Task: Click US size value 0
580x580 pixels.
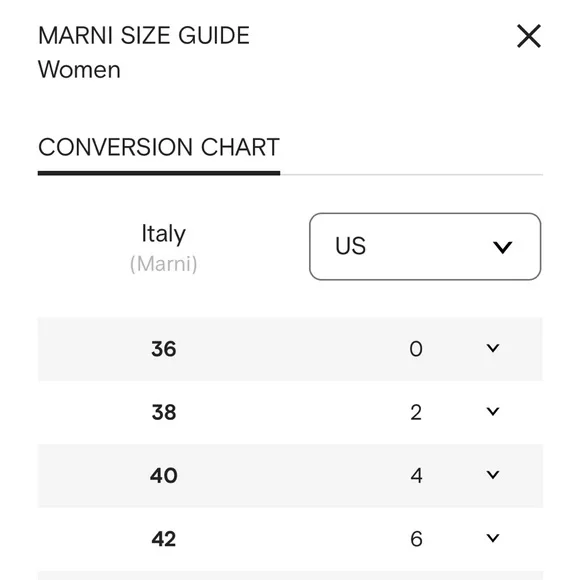Action: point(416,349)
